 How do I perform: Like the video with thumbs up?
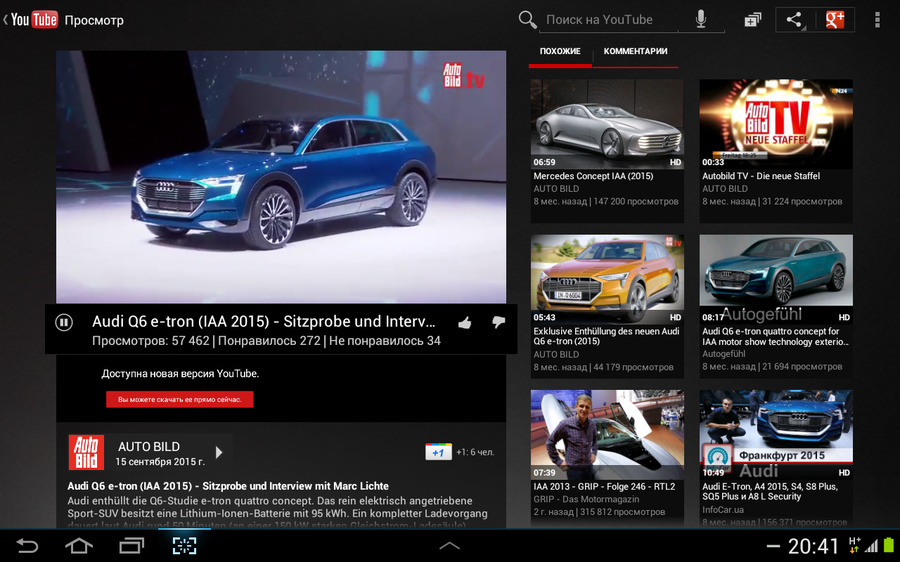465,323
